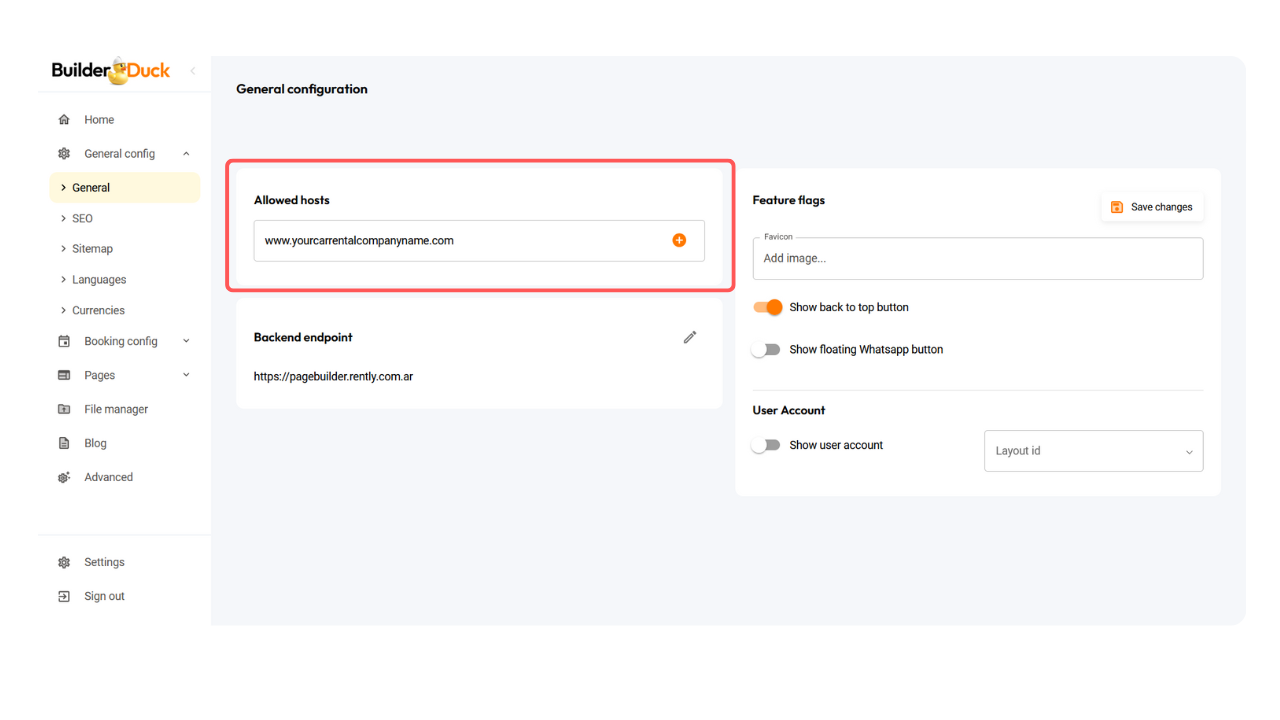Image resolution: width=1280 pixels, height=720 pixels.
Task: Open File manager from the sidebar
Action: (115, 409)
